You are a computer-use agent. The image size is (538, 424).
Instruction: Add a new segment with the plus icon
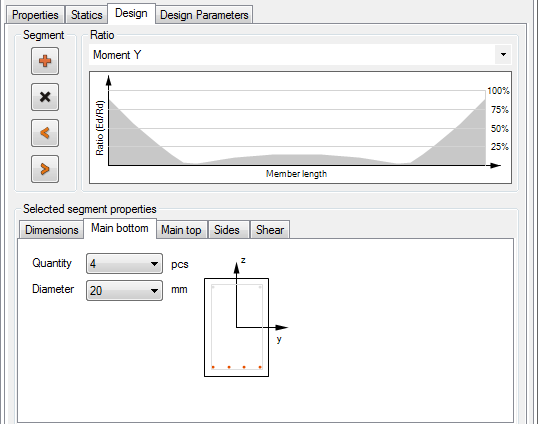click(x=45, y=61)
